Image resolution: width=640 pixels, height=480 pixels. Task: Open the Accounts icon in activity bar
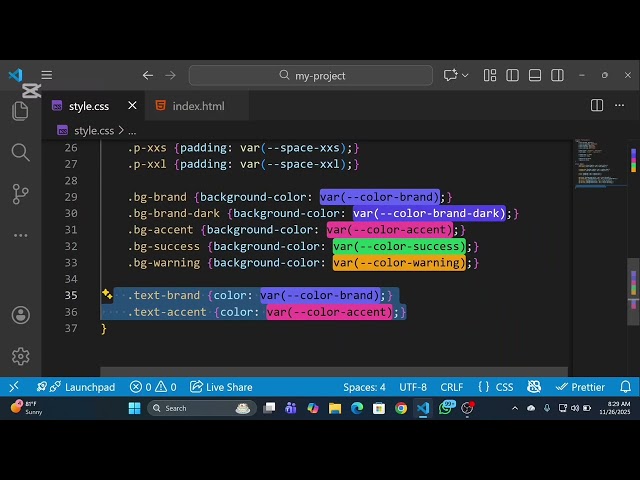(20, 315)
